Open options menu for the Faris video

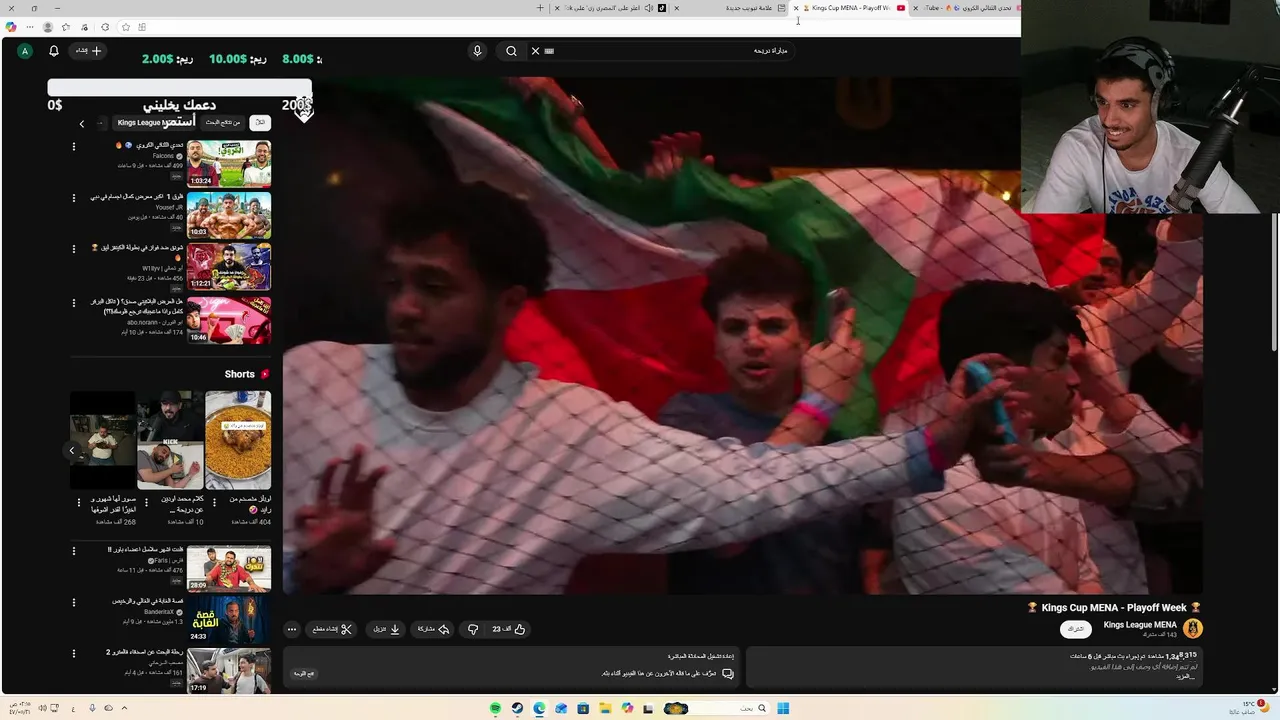73,551
